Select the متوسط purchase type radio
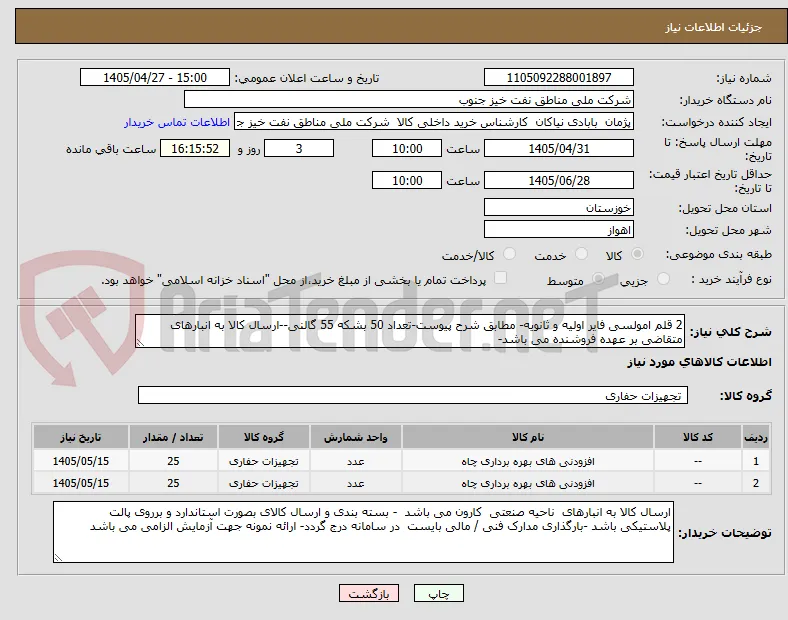 coord(598,279)
